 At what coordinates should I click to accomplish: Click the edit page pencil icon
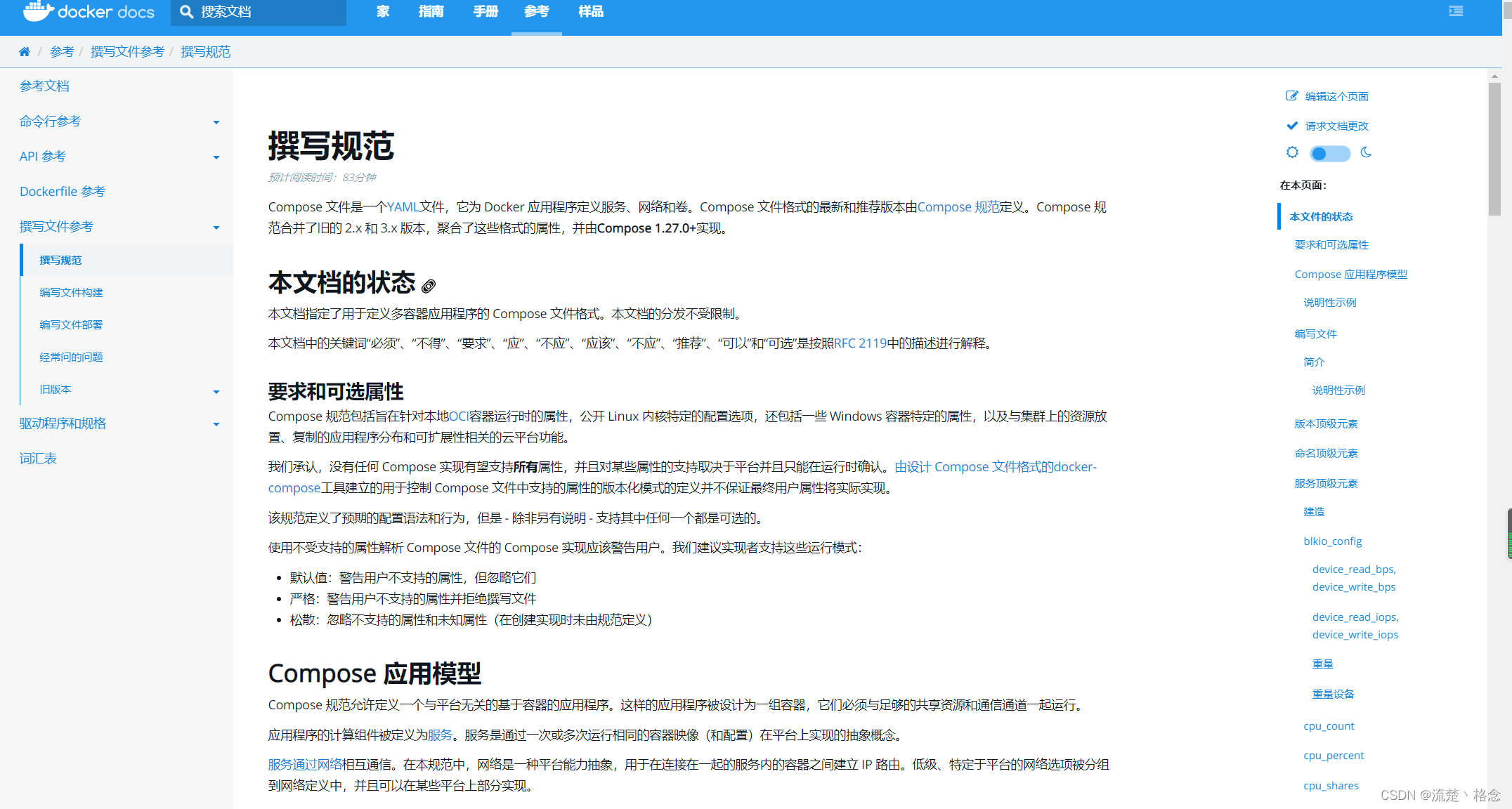pos(1292,96)
